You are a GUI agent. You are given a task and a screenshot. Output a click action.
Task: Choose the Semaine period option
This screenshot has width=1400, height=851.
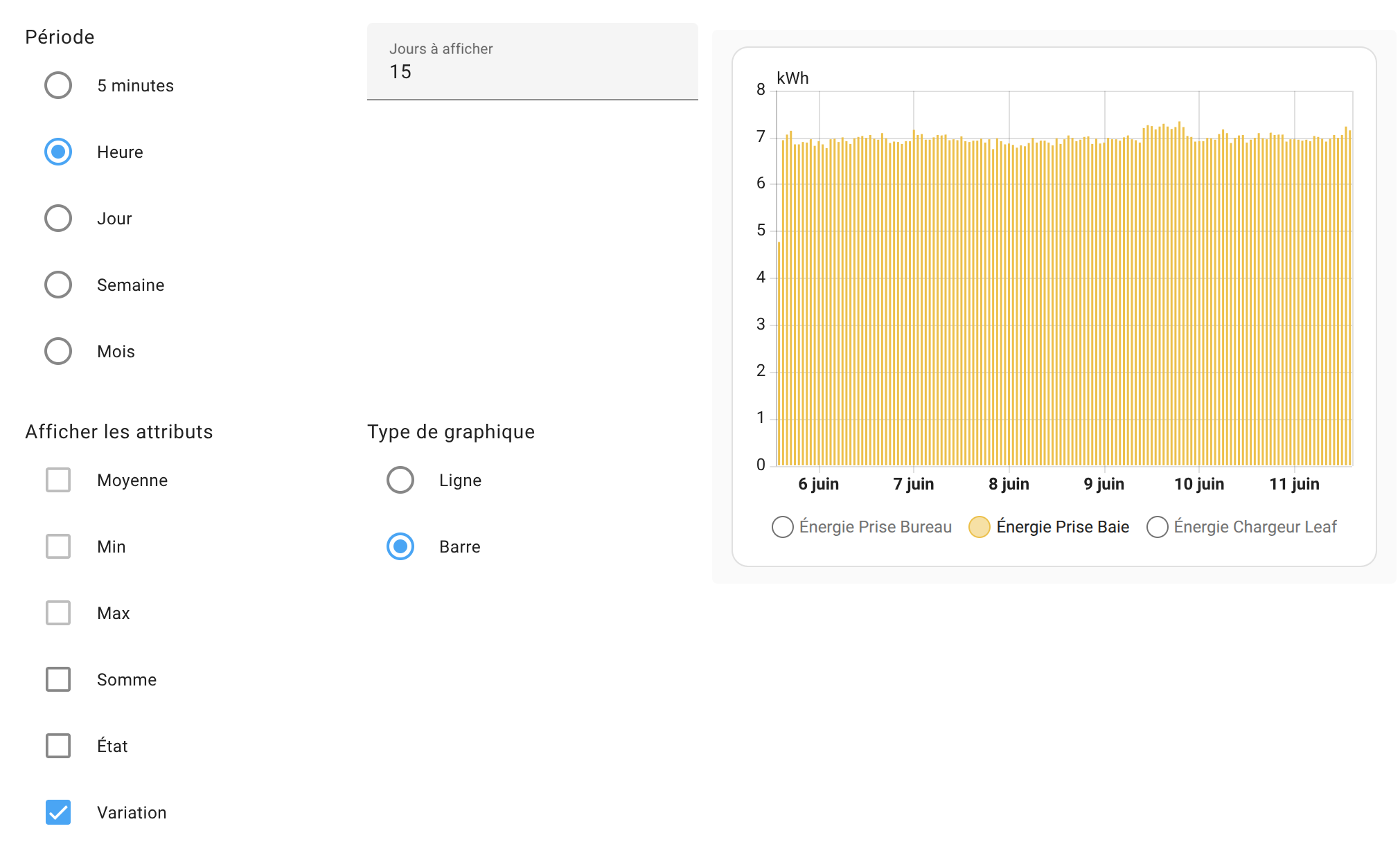58,285
